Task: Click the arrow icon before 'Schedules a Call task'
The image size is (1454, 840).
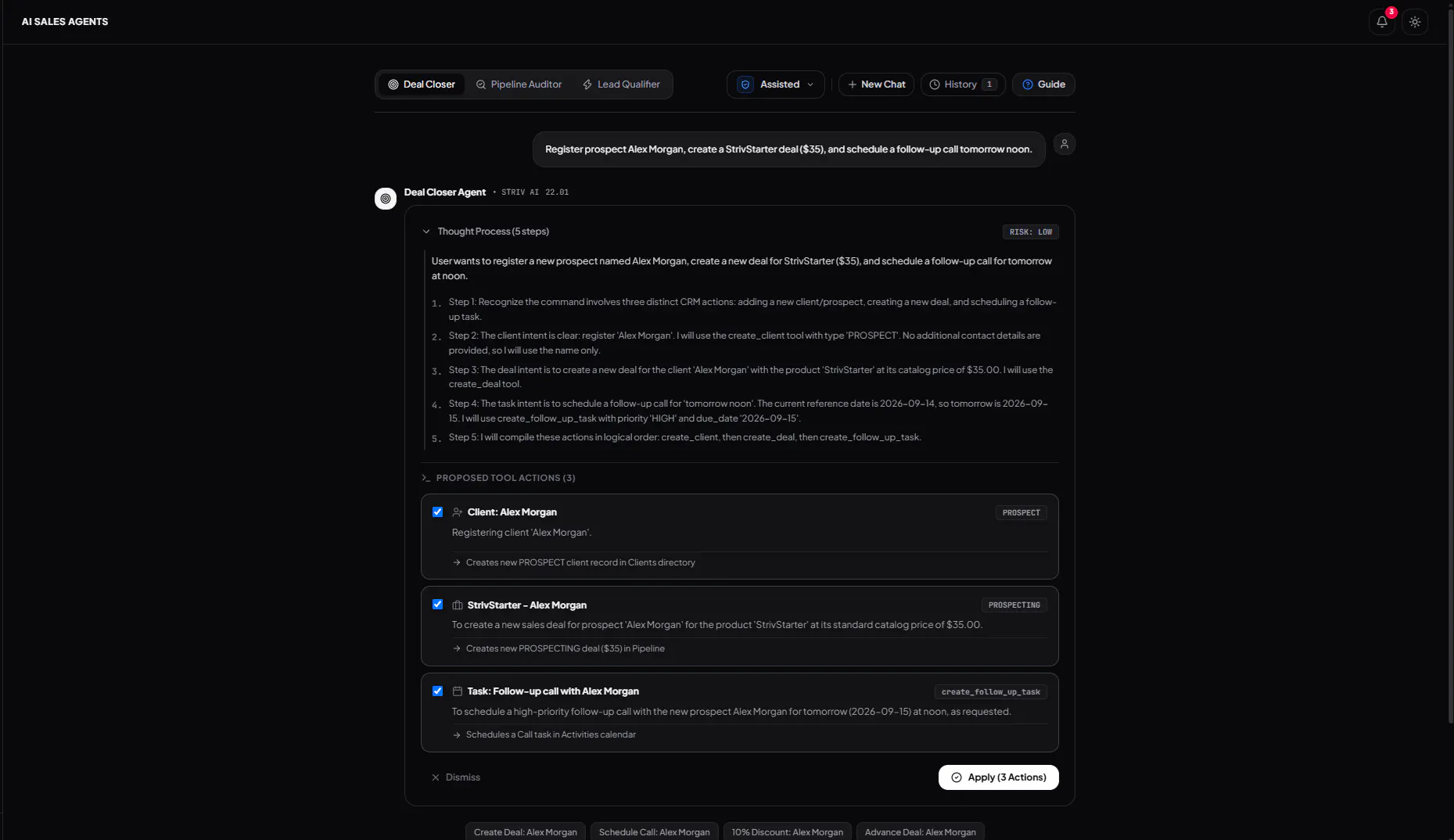Action: click(x=457, y=734)
